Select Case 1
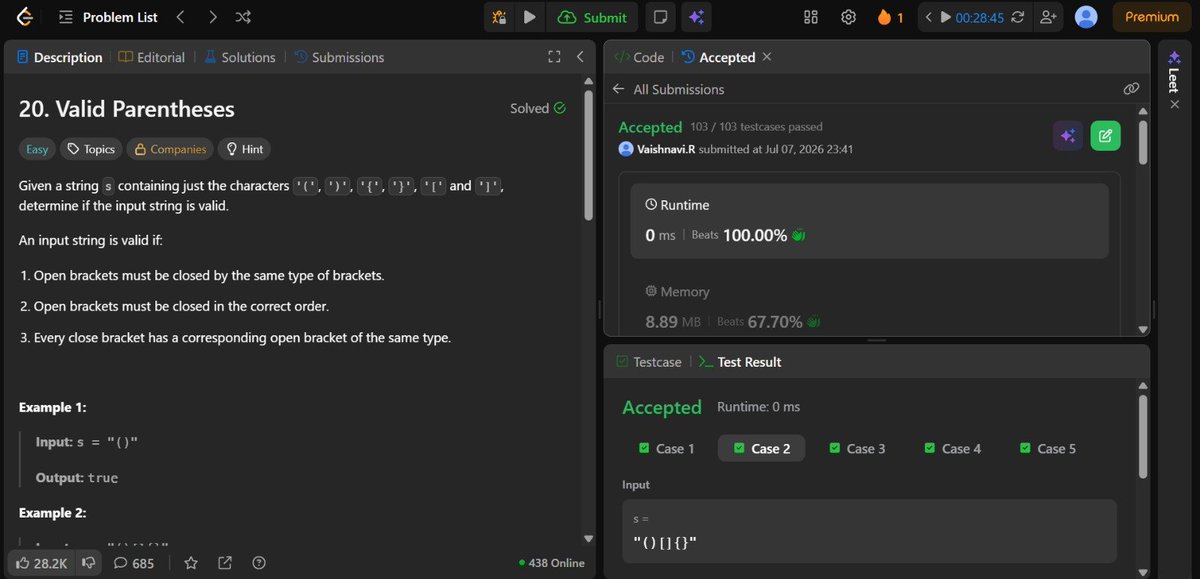This screenshot has height=579, width=1200. [666, 448]
